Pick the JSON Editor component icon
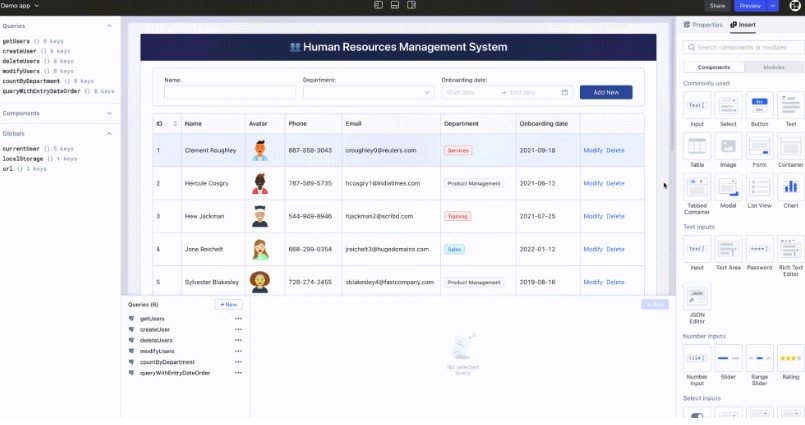Screen dimensions: 805x425 pyautogui.click(x=697, y=296)
